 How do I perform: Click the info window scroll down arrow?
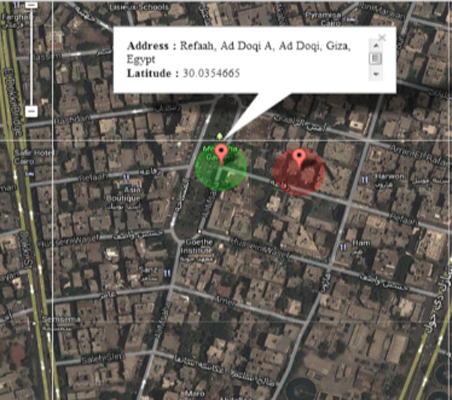click(x=376, y=74)
